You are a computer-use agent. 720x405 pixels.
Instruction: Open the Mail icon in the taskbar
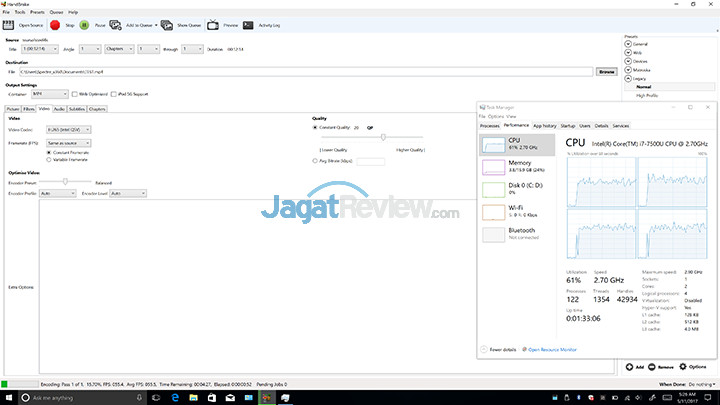[x=230, y=398]
